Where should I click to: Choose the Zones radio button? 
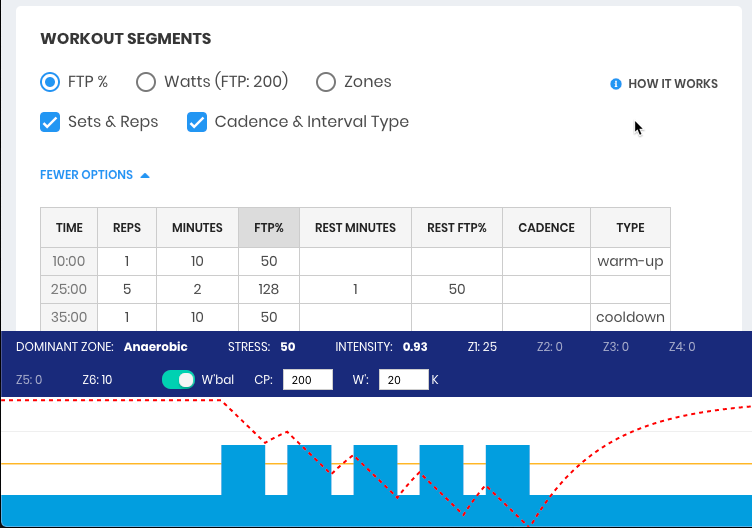(326, 82)
